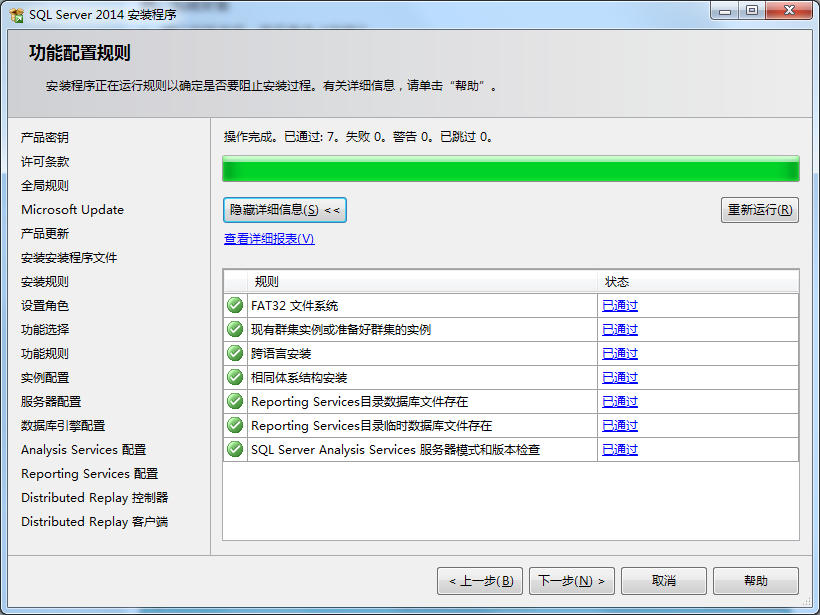Click green check icon for 相同体系结构安装
Screen dimensions: 820x615
(235, 377)
